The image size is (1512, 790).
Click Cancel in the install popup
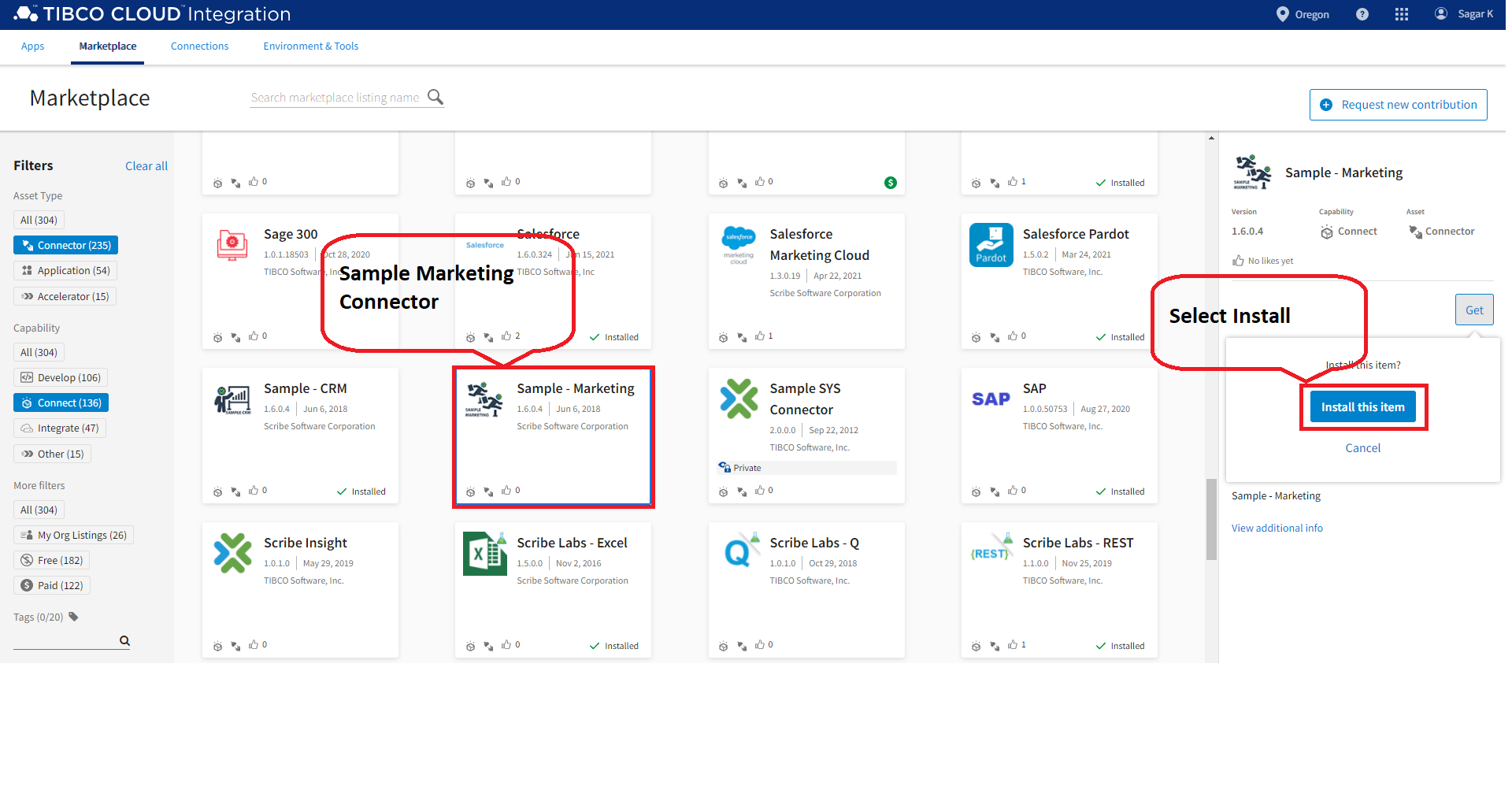coord(1363,447)
